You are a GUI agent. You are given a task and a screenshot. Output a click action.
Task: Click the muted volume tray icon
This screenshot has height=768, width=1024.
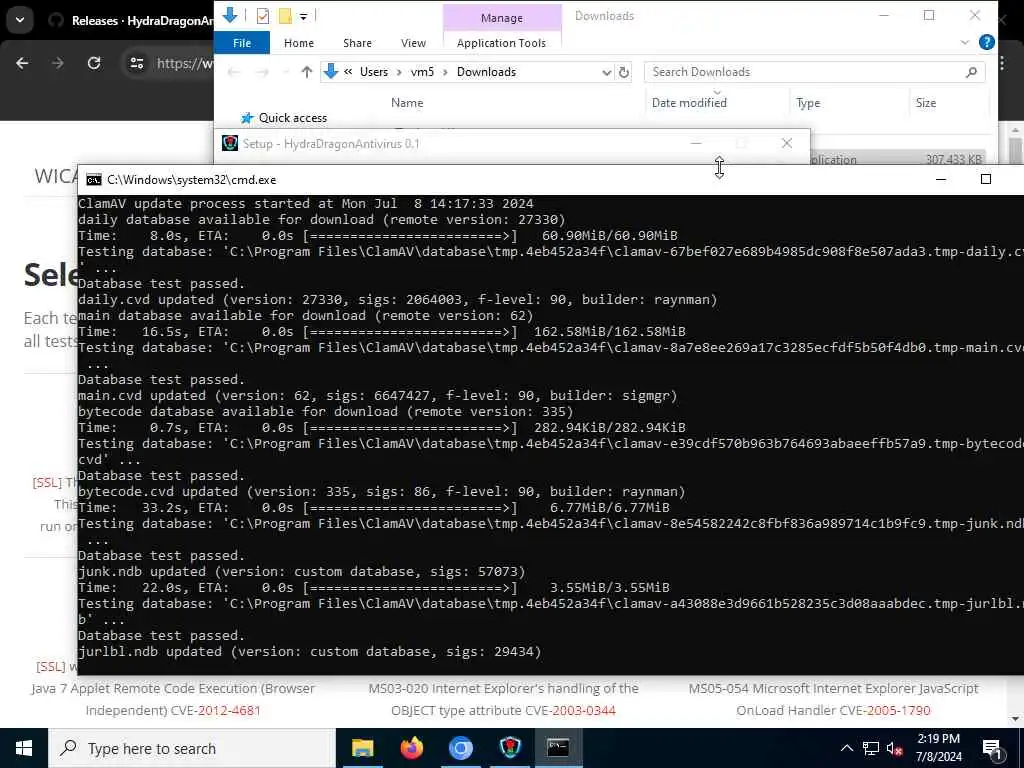coord(895,748)
